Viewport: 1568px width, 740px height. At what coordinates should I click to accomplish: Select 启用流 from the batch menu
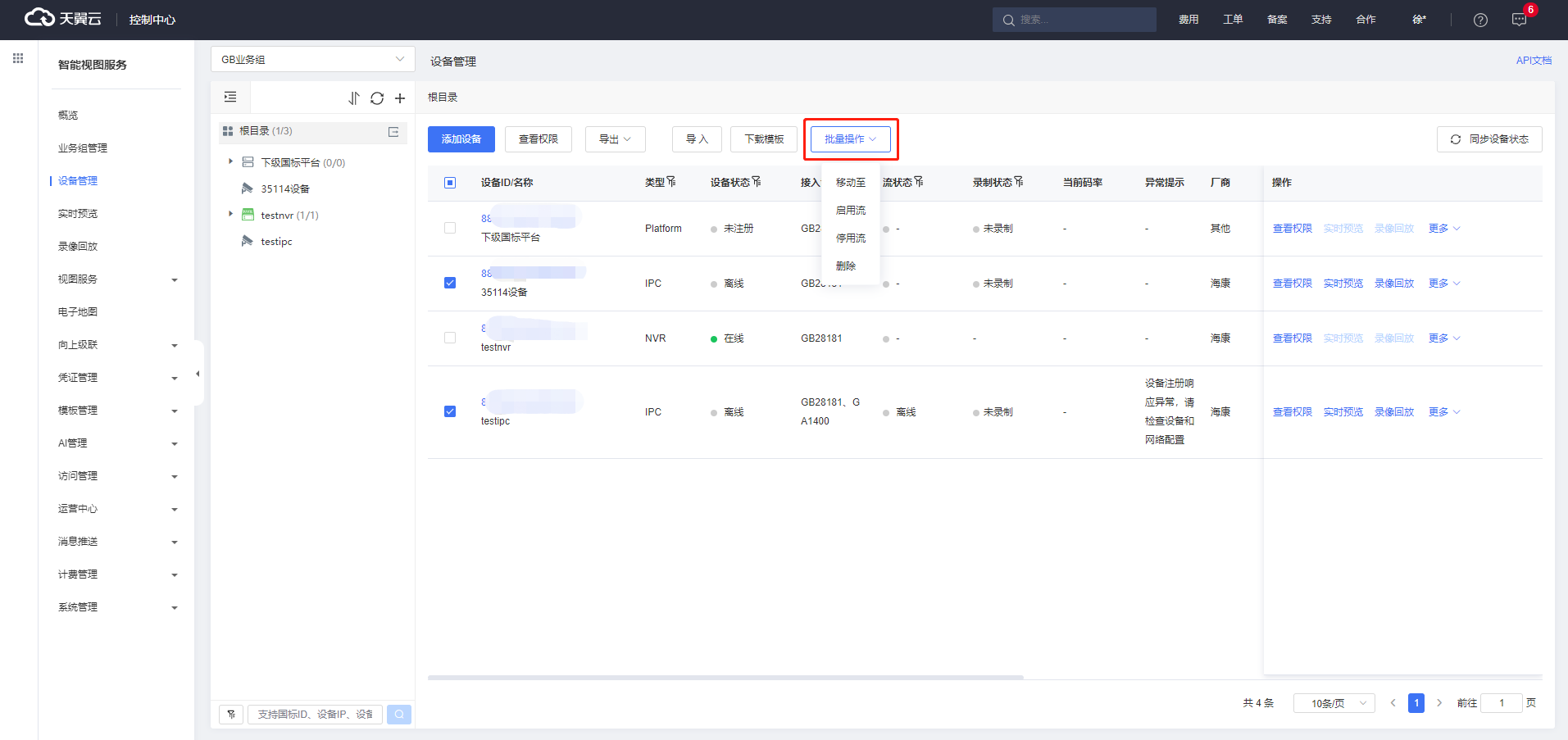(850, 211)
